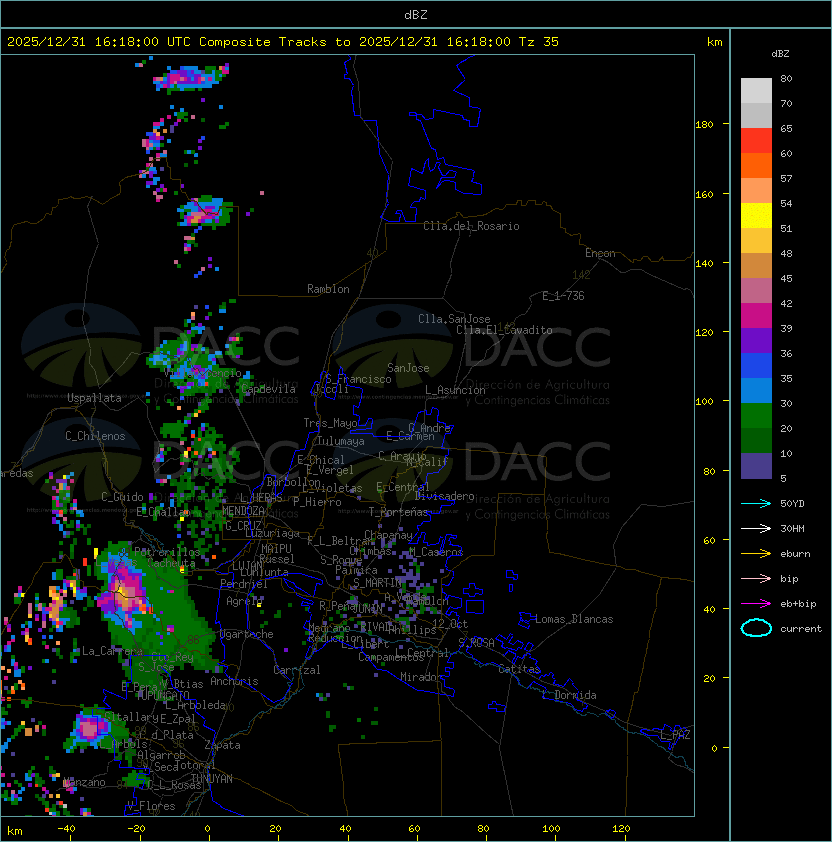Click the TUPUNGATO place label

(x=163, y=695)
